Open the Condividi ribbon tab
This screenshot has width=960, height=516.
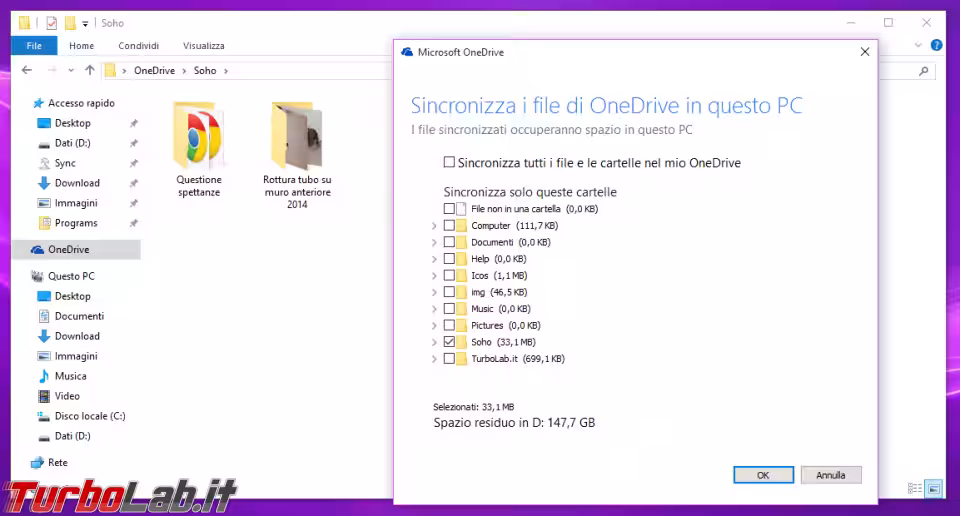[138, 46]
